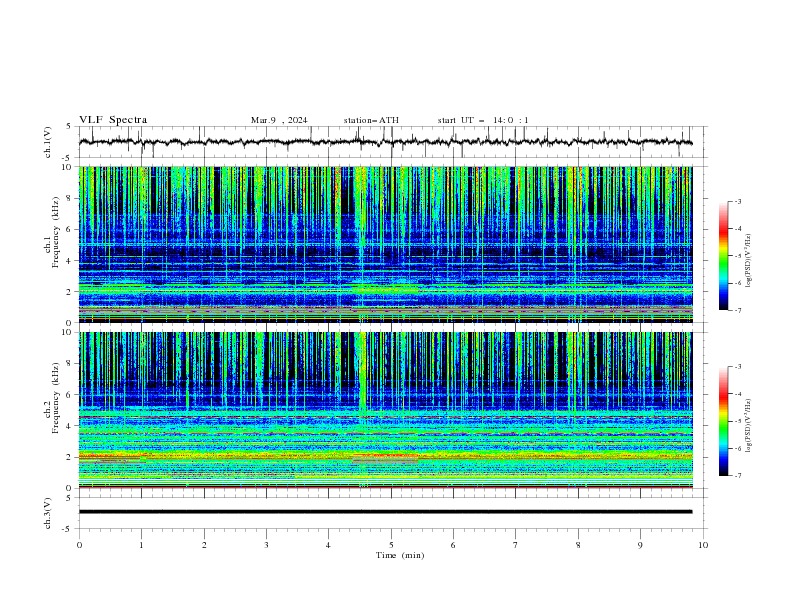This screenshot has height=612, width=792.
Task: Click the "Time (min)" axis label
Action: (x=400, y=555)
